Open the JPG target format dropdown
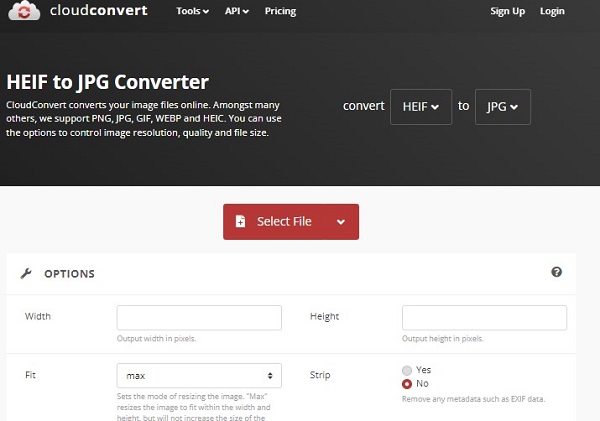 (503, 107)
